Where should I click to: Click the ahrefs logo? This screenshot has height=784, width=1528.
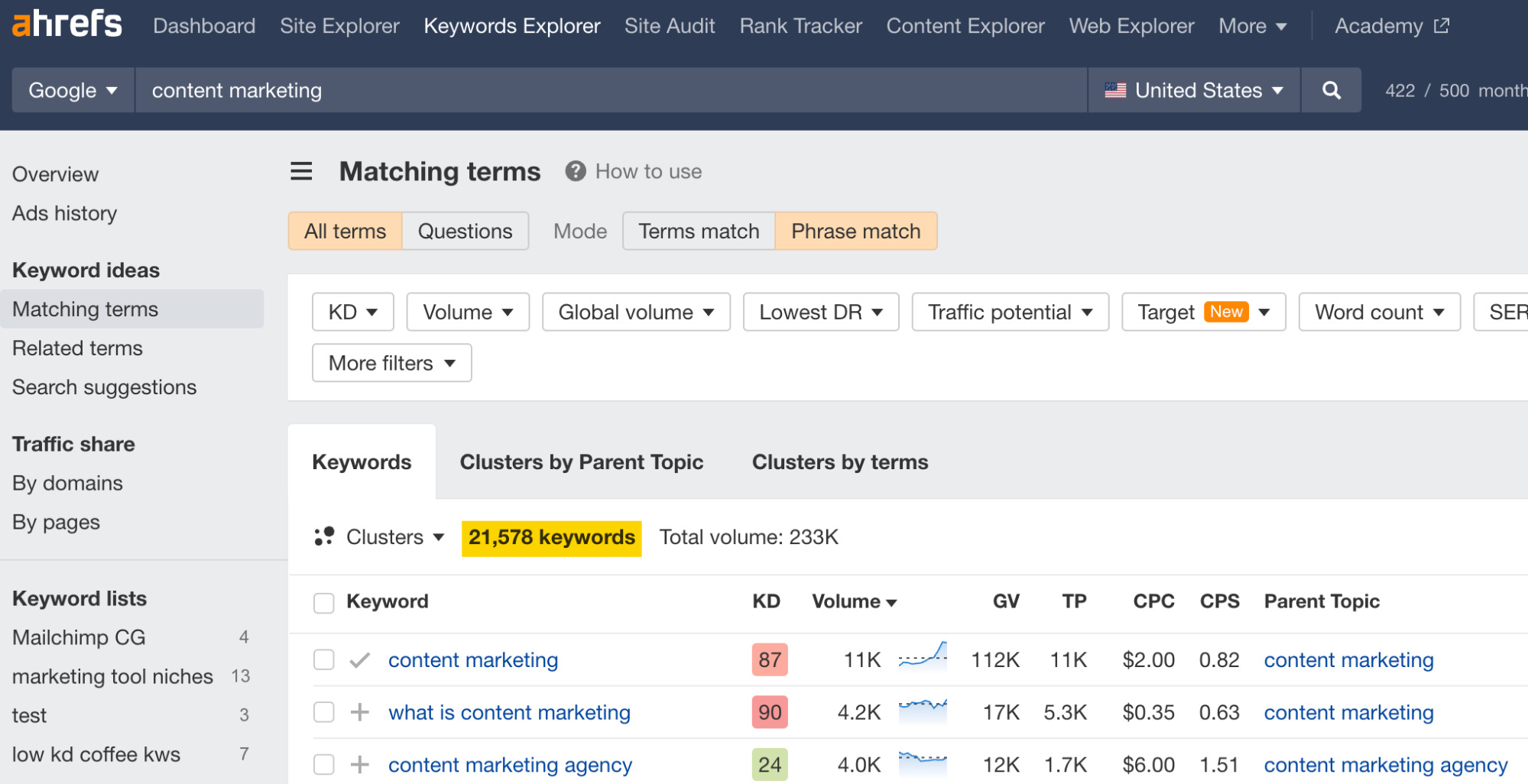coord(66,24)
